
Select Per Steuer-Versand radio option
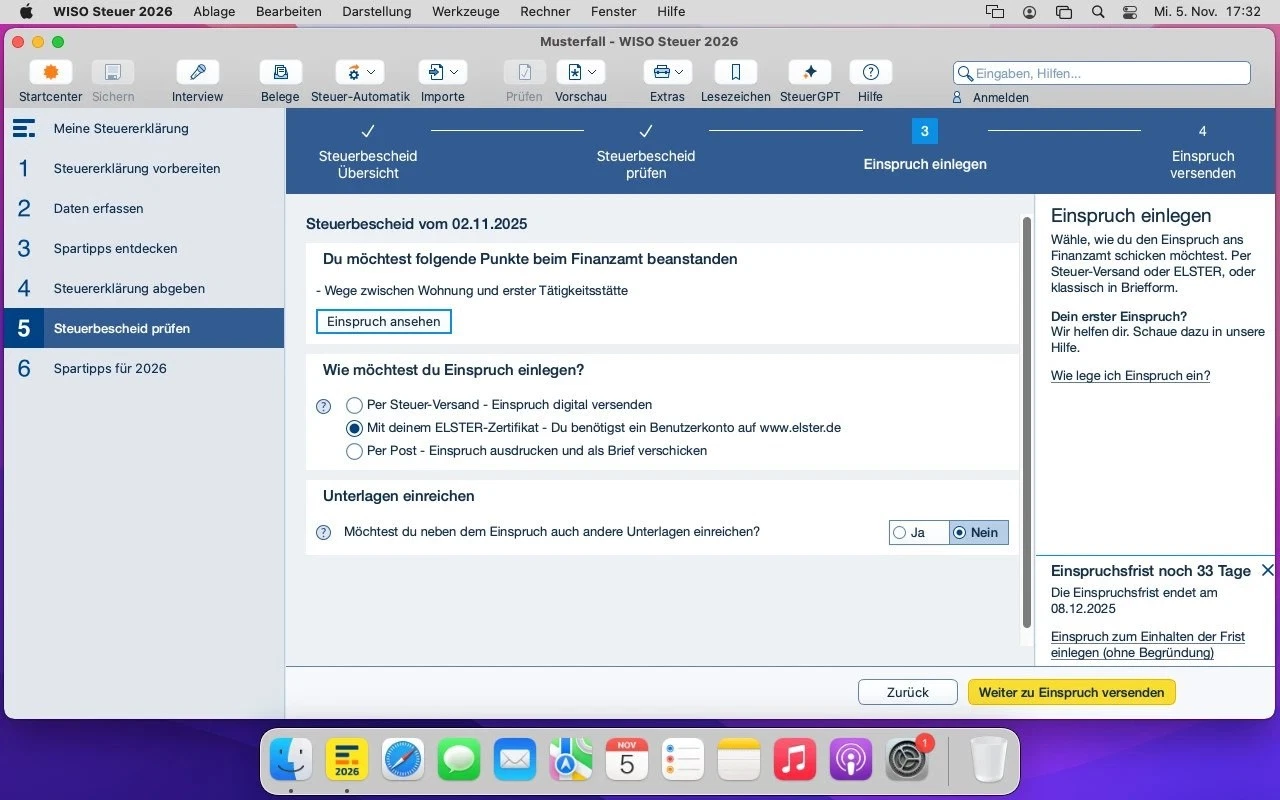coord(354,405)
